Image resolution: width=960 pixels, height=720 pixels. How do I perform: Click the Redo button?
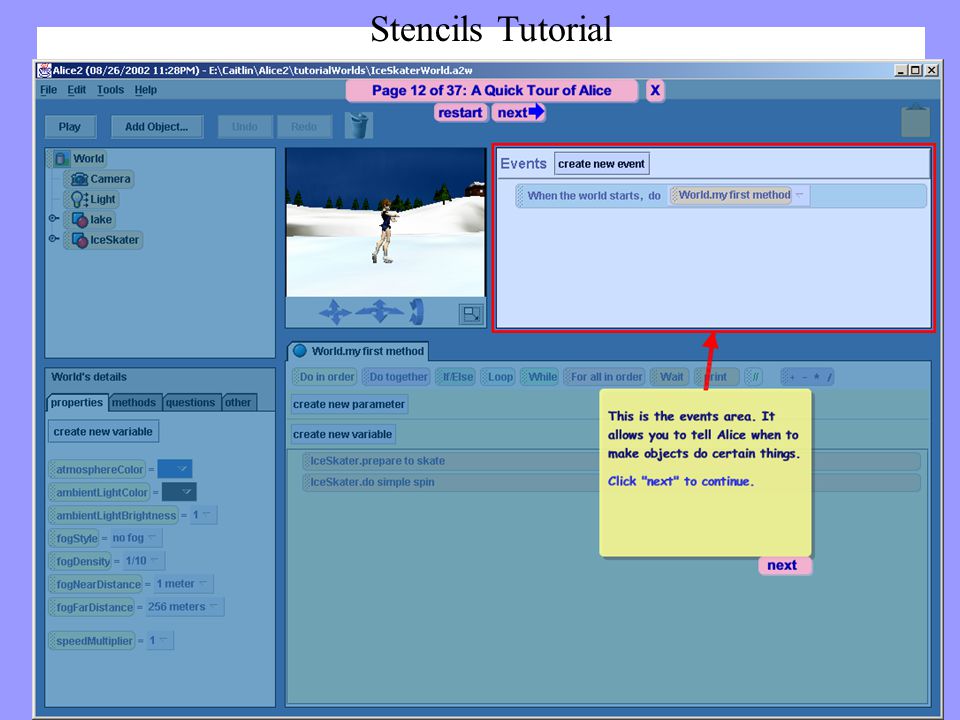(x=304, y=127)
